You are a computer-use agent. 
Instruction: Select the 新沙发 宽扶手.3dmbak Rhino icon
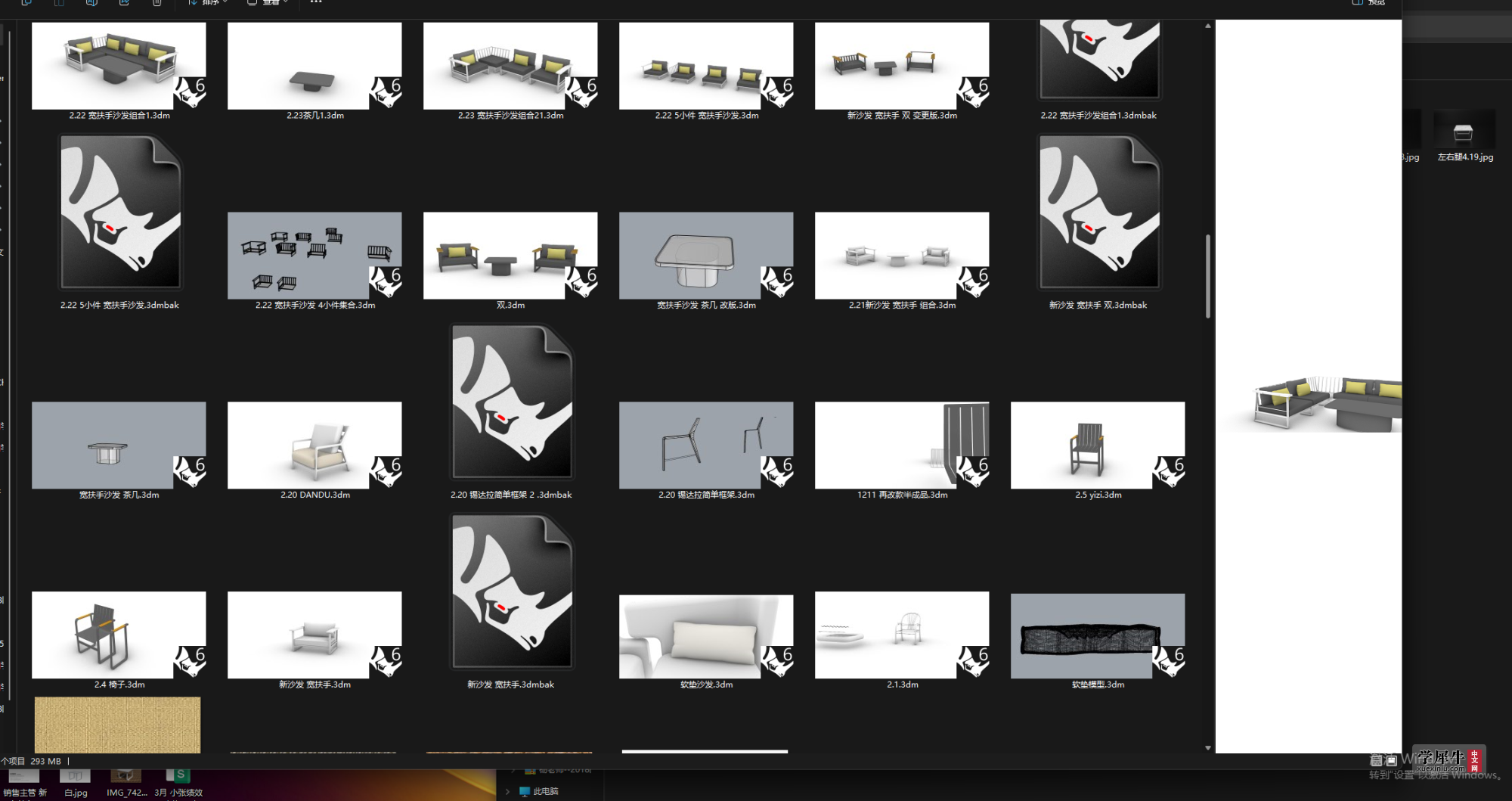click(x=511, y=592)
